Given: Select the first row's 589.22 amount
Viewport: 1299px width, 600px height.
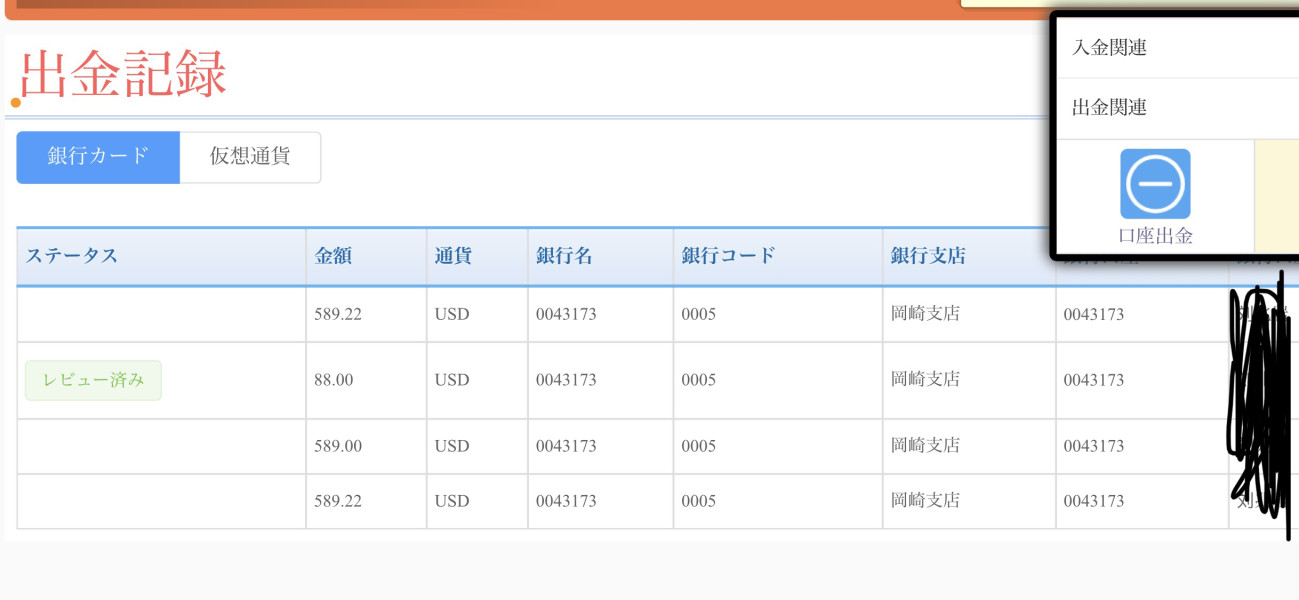Looking at the screenshot, I should coord(338,314).
